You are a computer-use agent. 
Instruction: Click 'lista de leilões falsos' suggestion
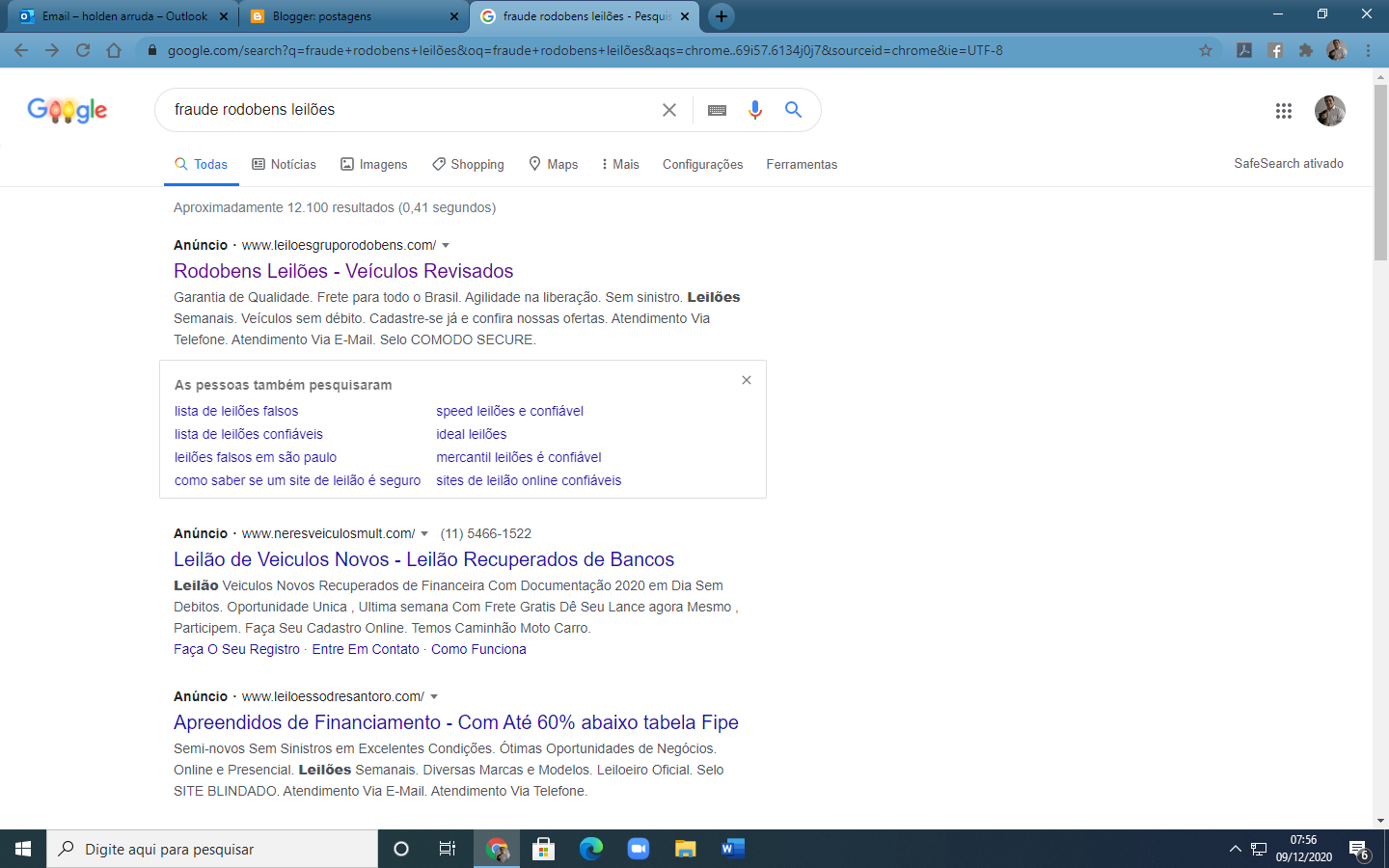click(x=236, y=411)
